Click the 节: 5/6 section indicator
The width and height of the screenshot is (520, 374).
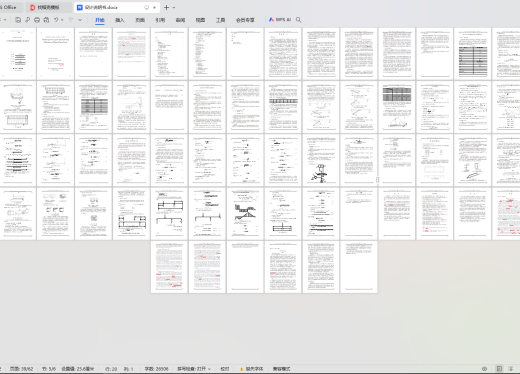point(49,369)
